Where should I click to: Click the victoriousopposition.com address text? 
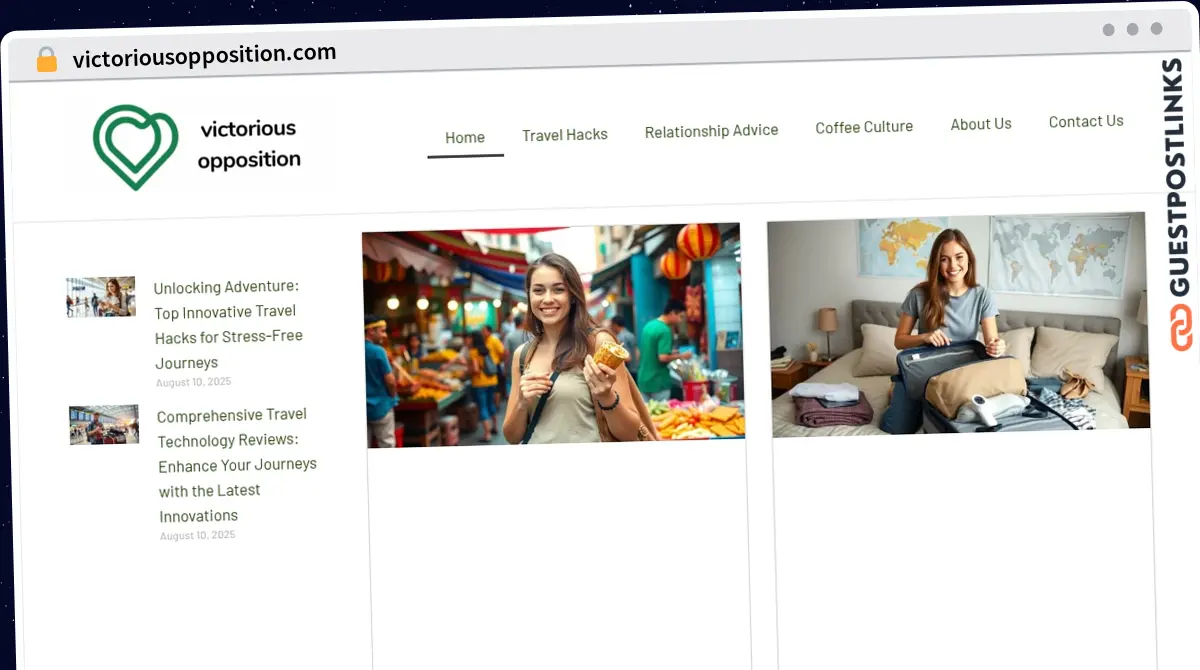[x=205, y=55]
